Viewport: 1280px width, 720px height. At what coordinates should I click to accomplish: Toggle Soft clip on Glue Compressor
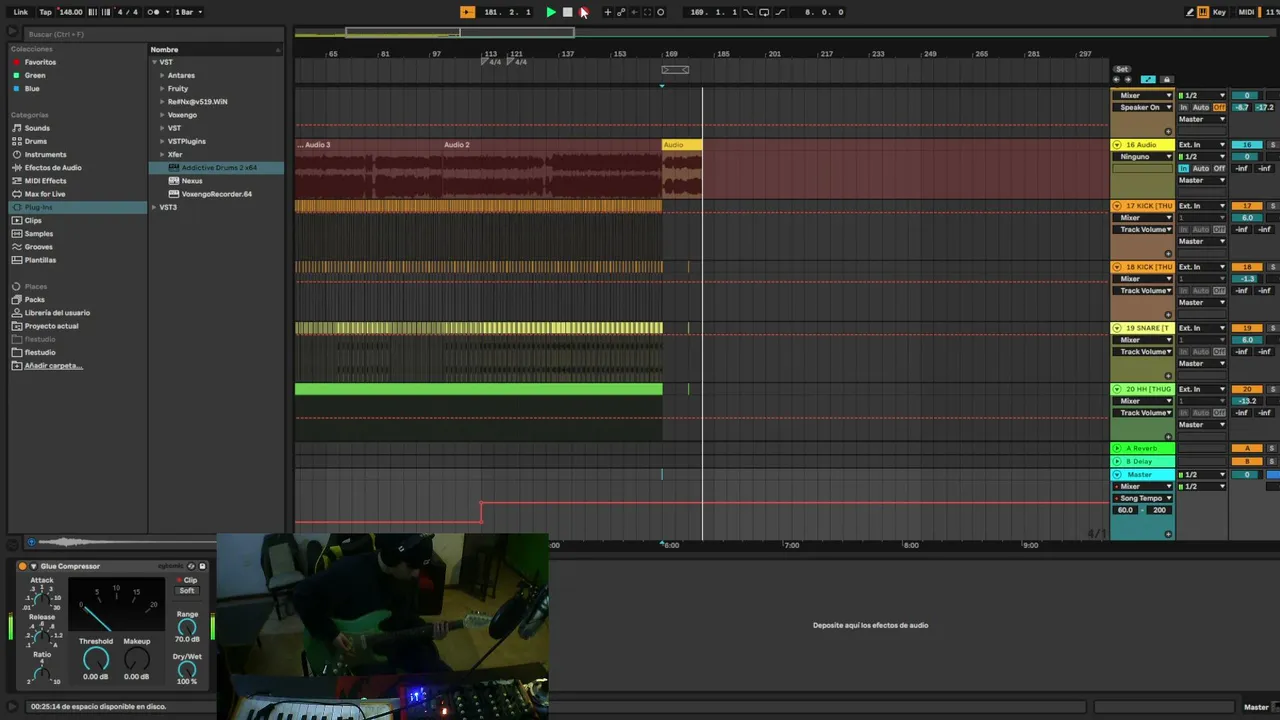pos(187,591)
